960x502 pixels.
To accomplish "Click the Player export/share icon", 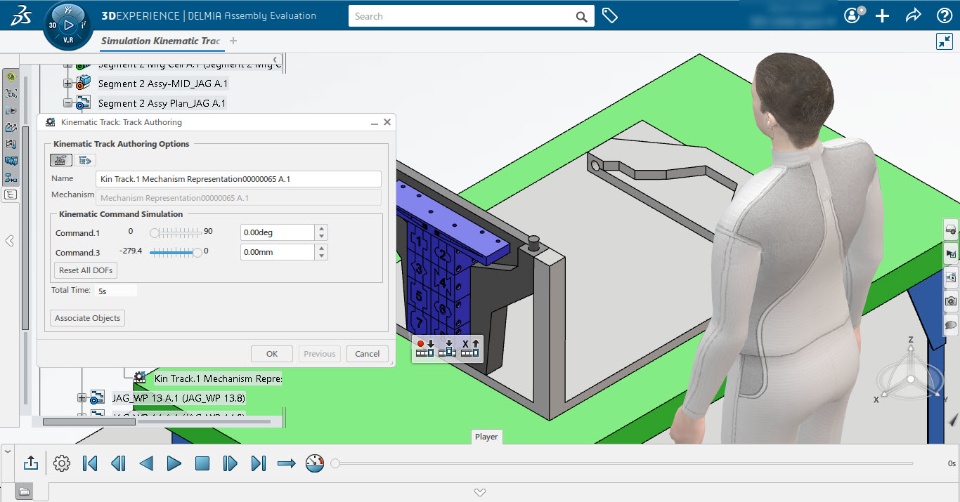I will (x=31, y=463).
